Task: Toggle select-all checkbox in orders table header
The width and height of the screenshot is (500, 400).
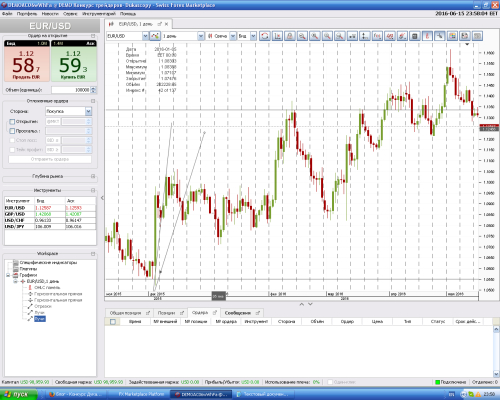Action: 113,322
